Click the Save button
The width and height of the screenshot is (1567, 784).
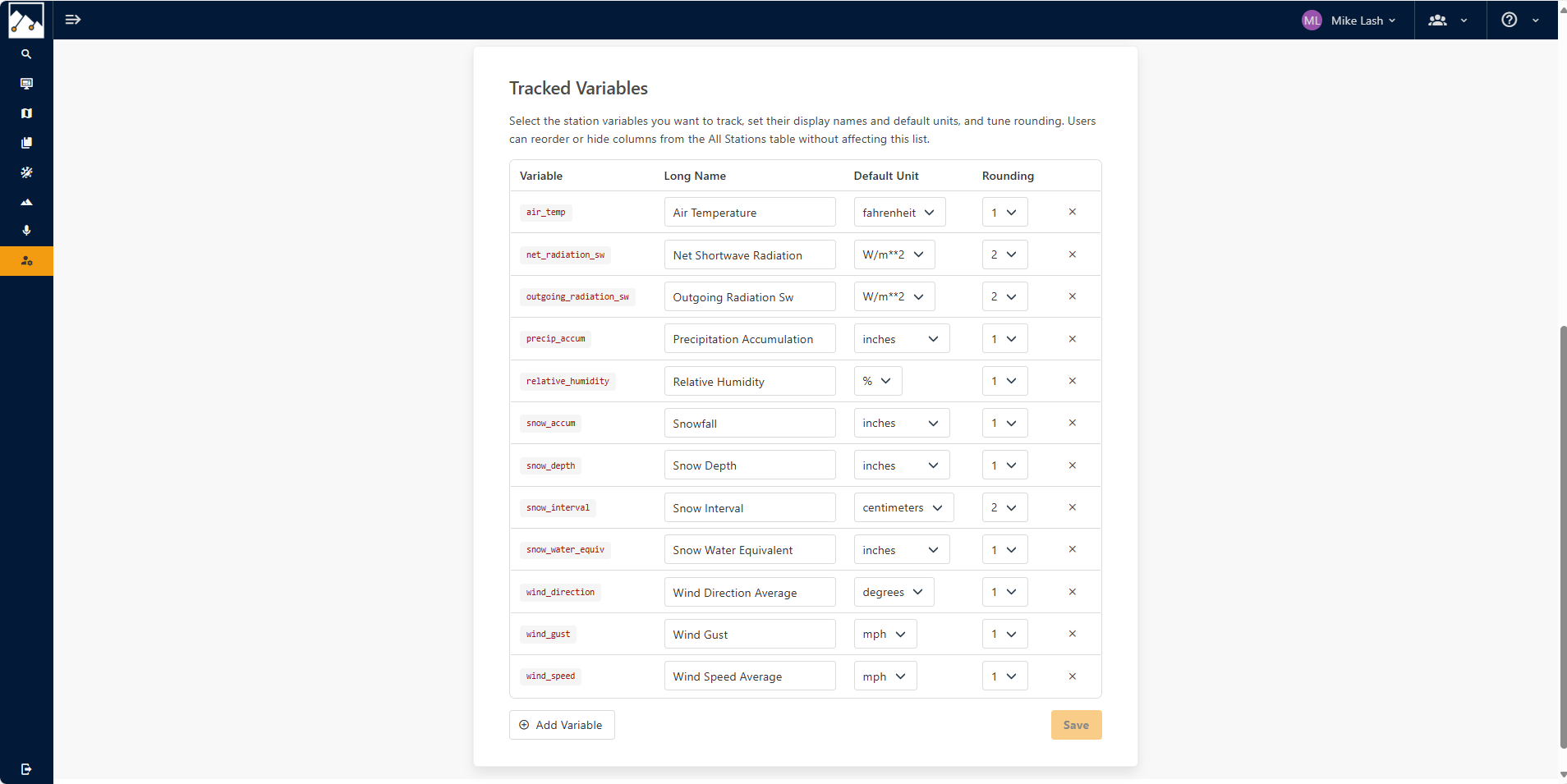pyautogui.click(x=1076, y=725)
